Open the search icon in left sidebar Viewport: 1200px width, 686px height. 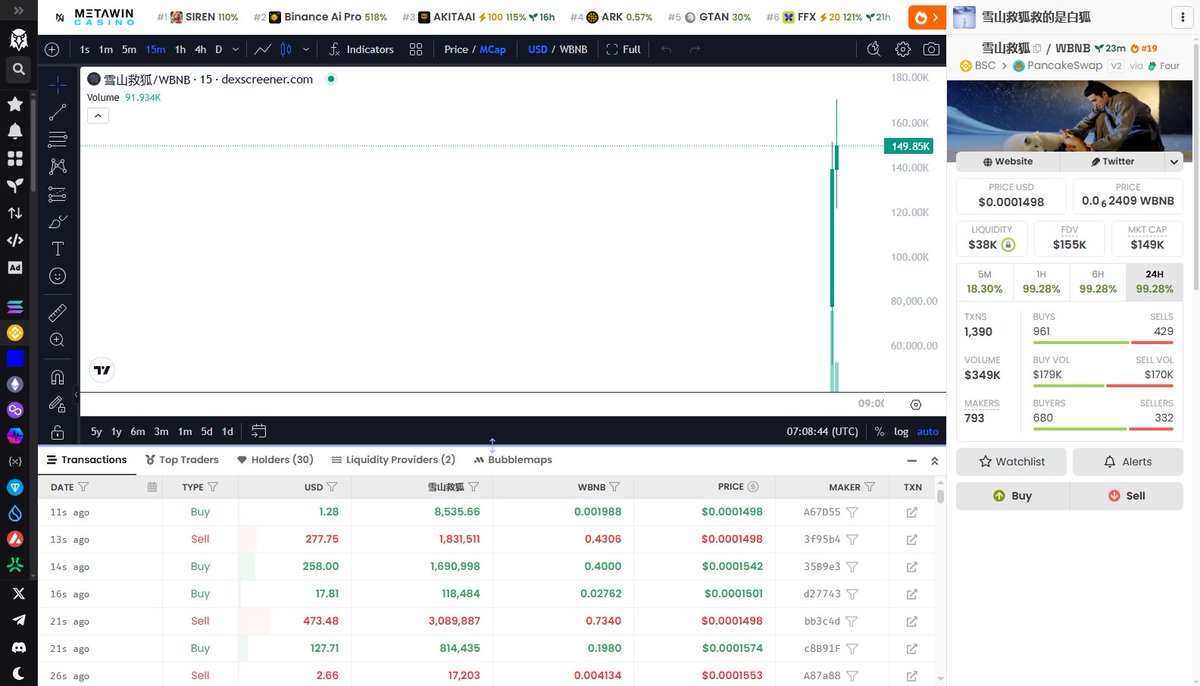(x=18, y=69)
